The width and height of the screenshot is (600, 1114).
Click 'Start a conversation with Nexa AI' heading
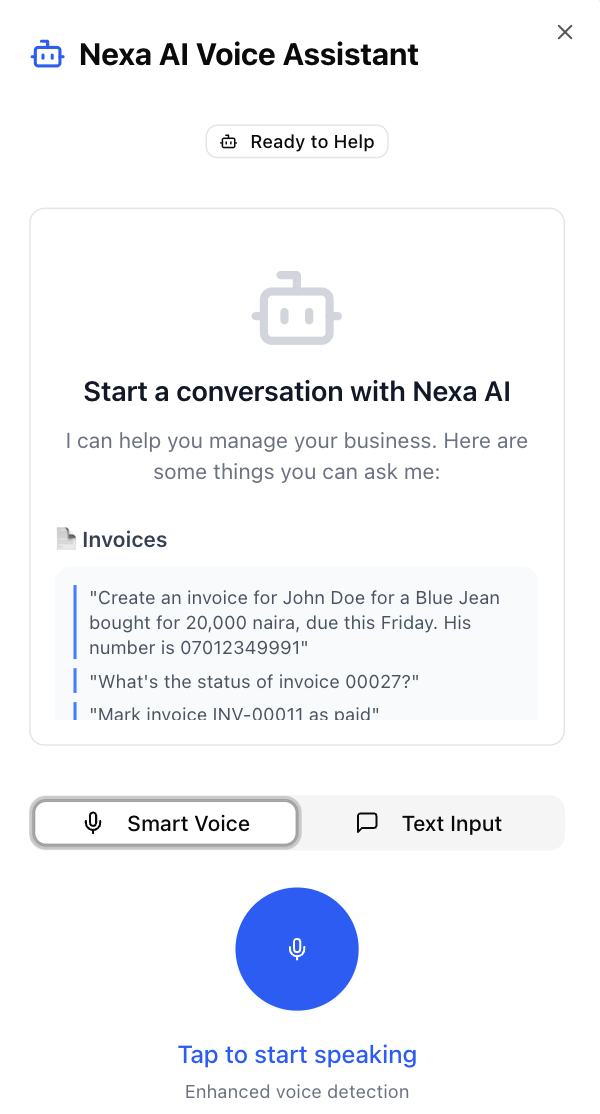[x=297, y=391]
